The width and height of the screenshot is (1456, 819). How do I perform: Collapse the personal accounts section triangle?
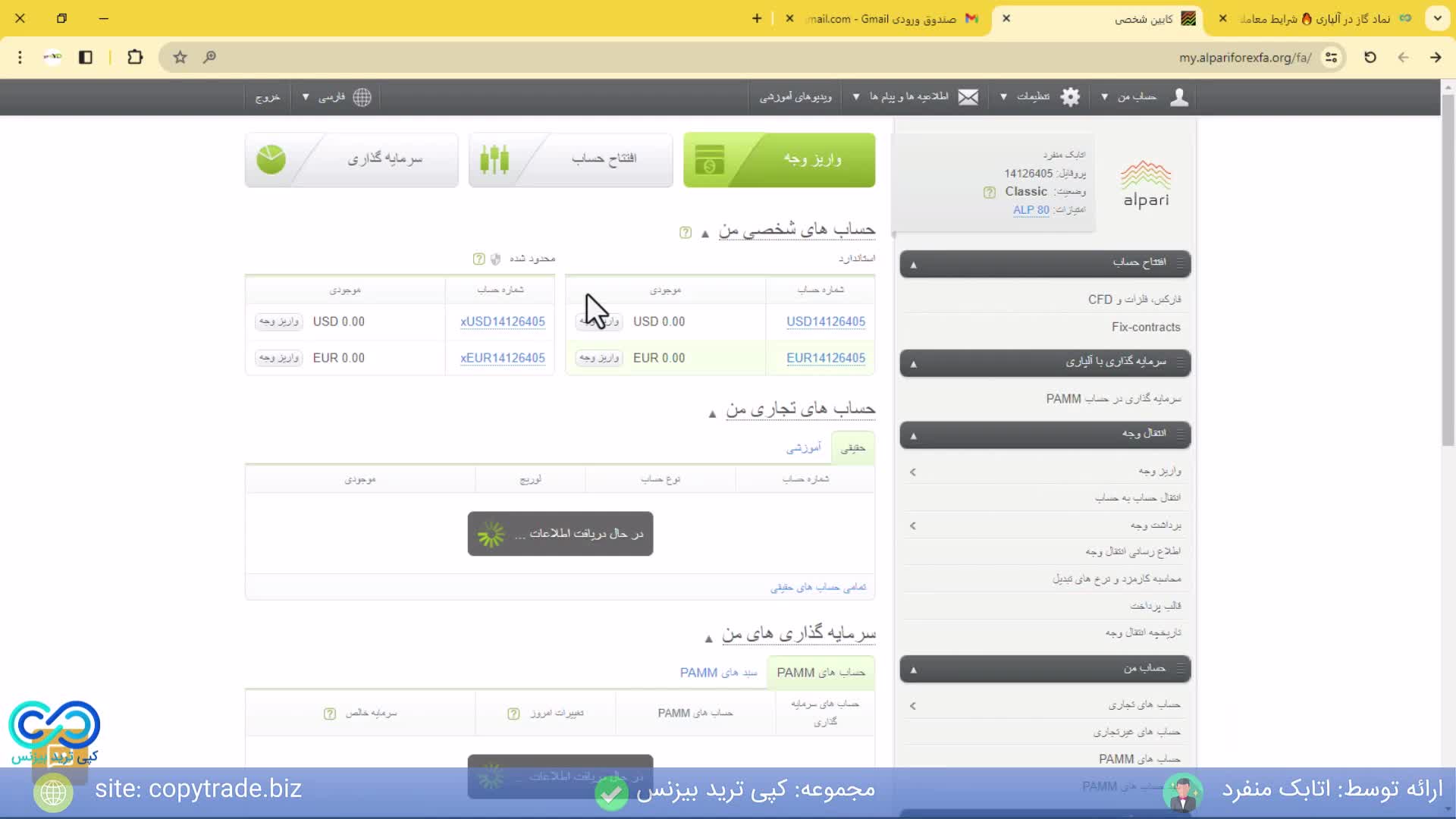tap(705, 234)
